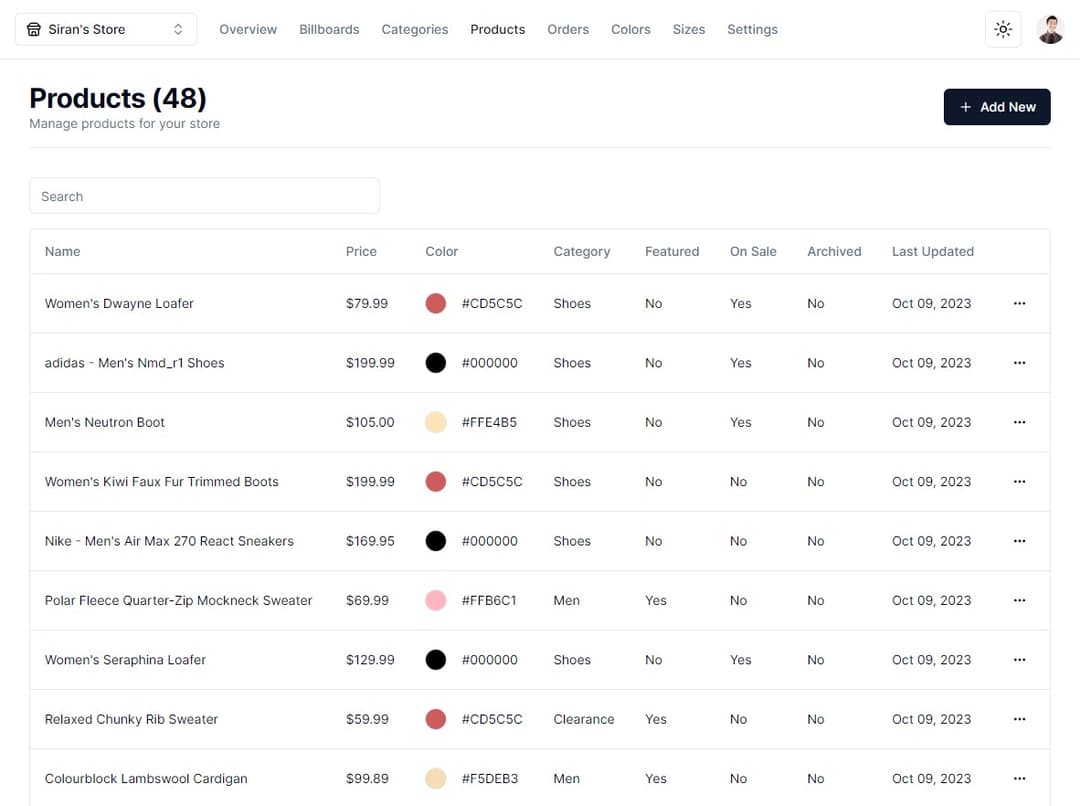Select the Men's Neutron Boot name
The height and width of the screenshot is (806, 1080).
[x=105, y=422]
